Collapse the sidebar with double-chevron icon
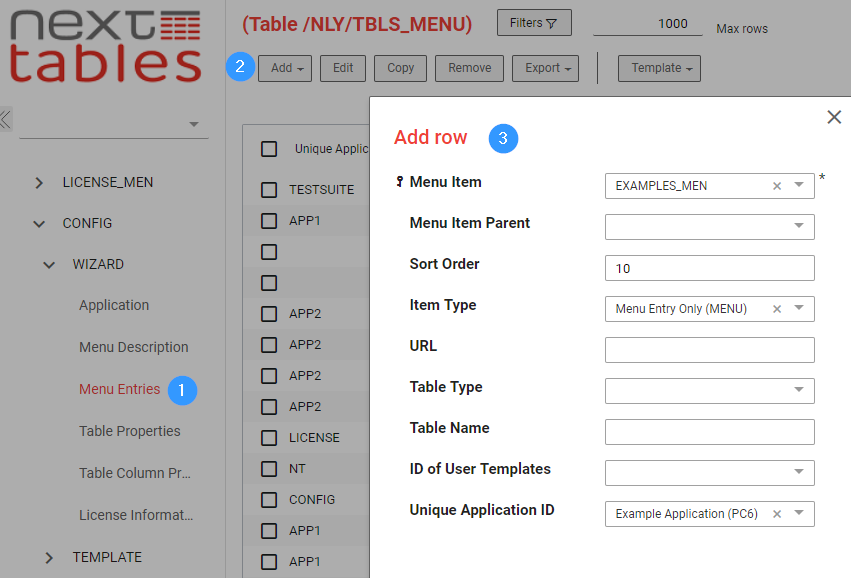Viewport: 851px width, 578px height. (6, 119)
